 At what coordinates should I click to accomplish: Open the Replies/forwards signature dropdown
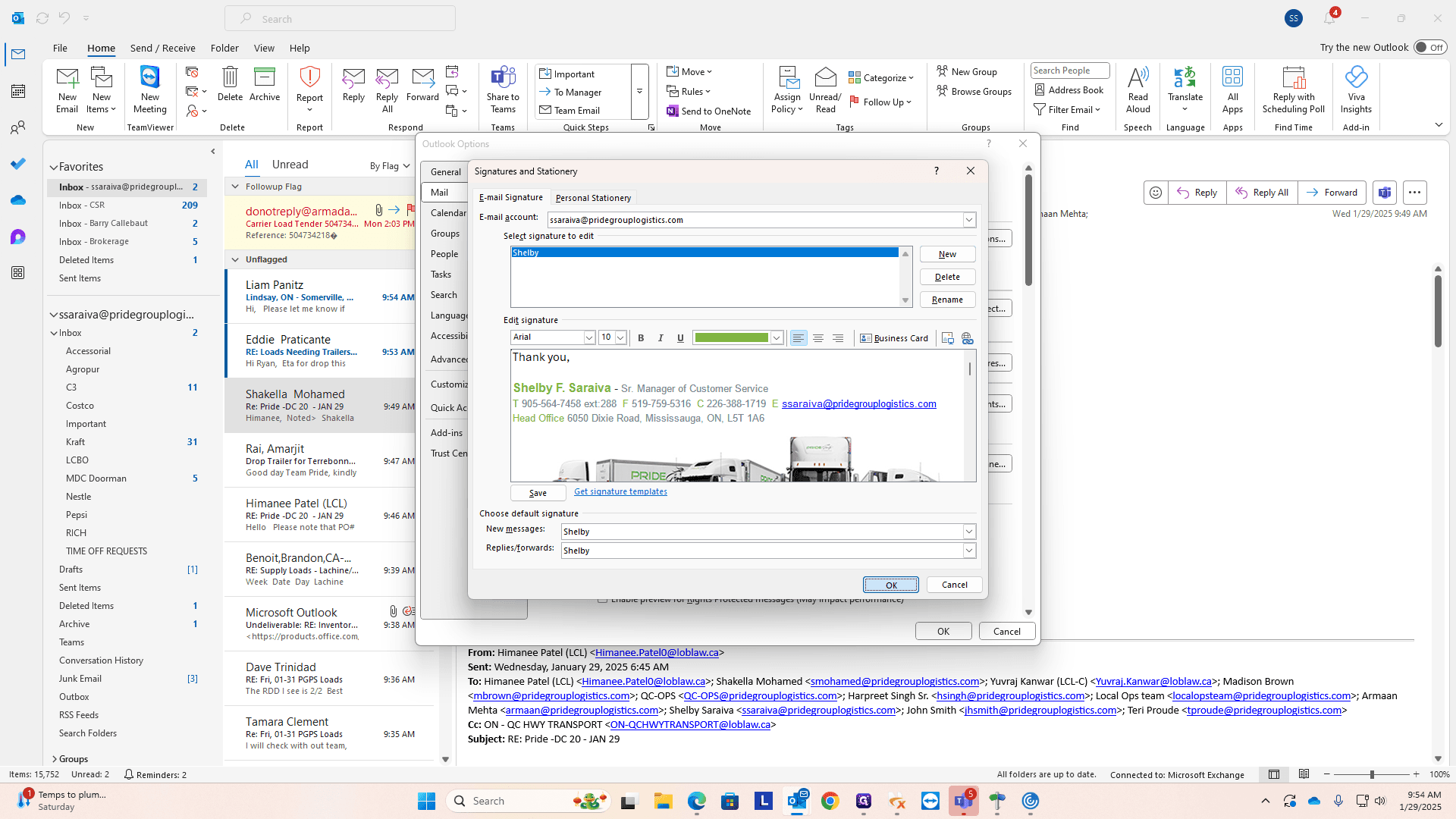(969, 551)
